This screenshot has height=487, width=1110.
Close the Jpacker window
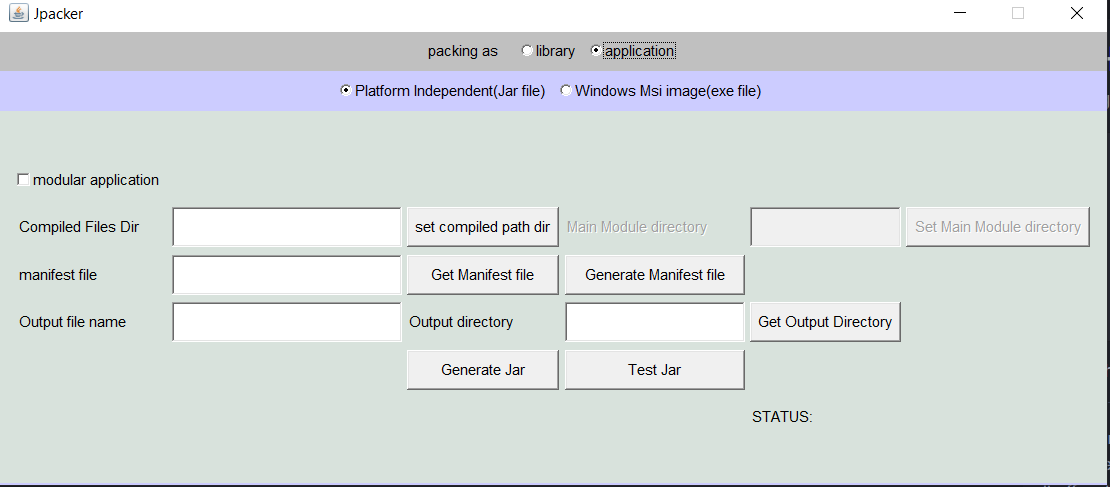click(x=1077, y=13)
